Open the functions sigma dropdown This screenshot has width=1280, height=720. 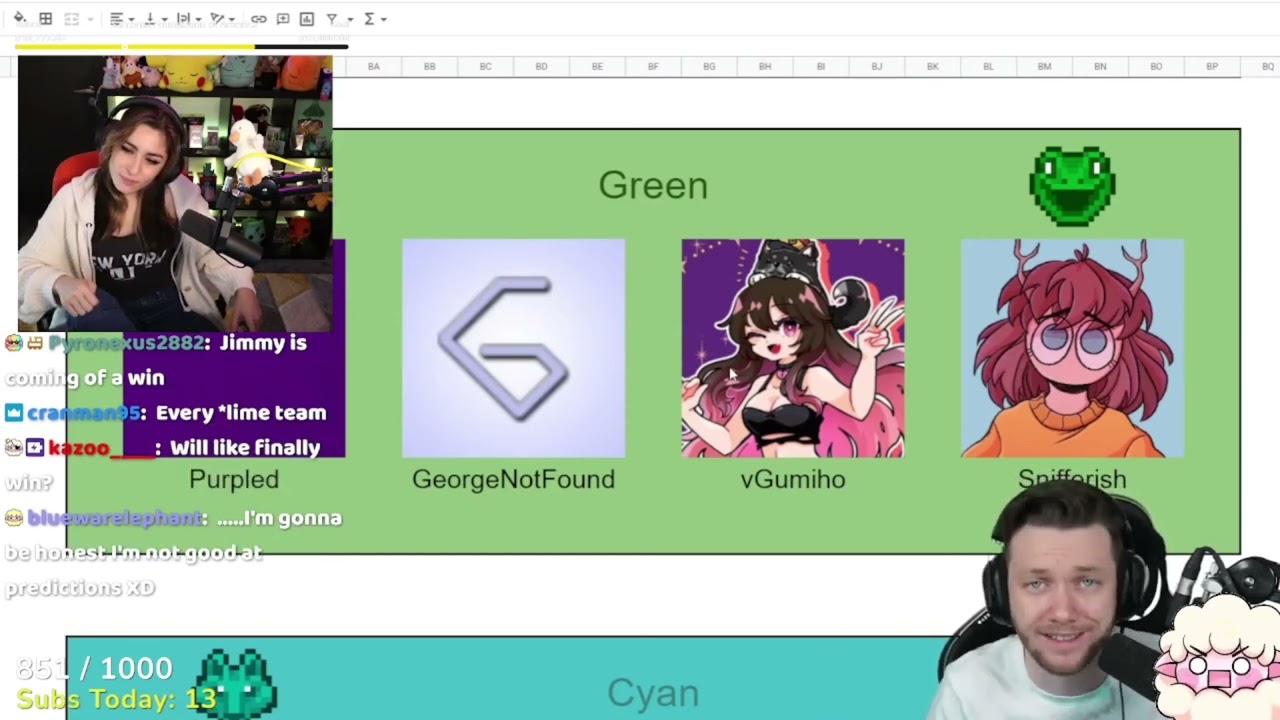375,19
